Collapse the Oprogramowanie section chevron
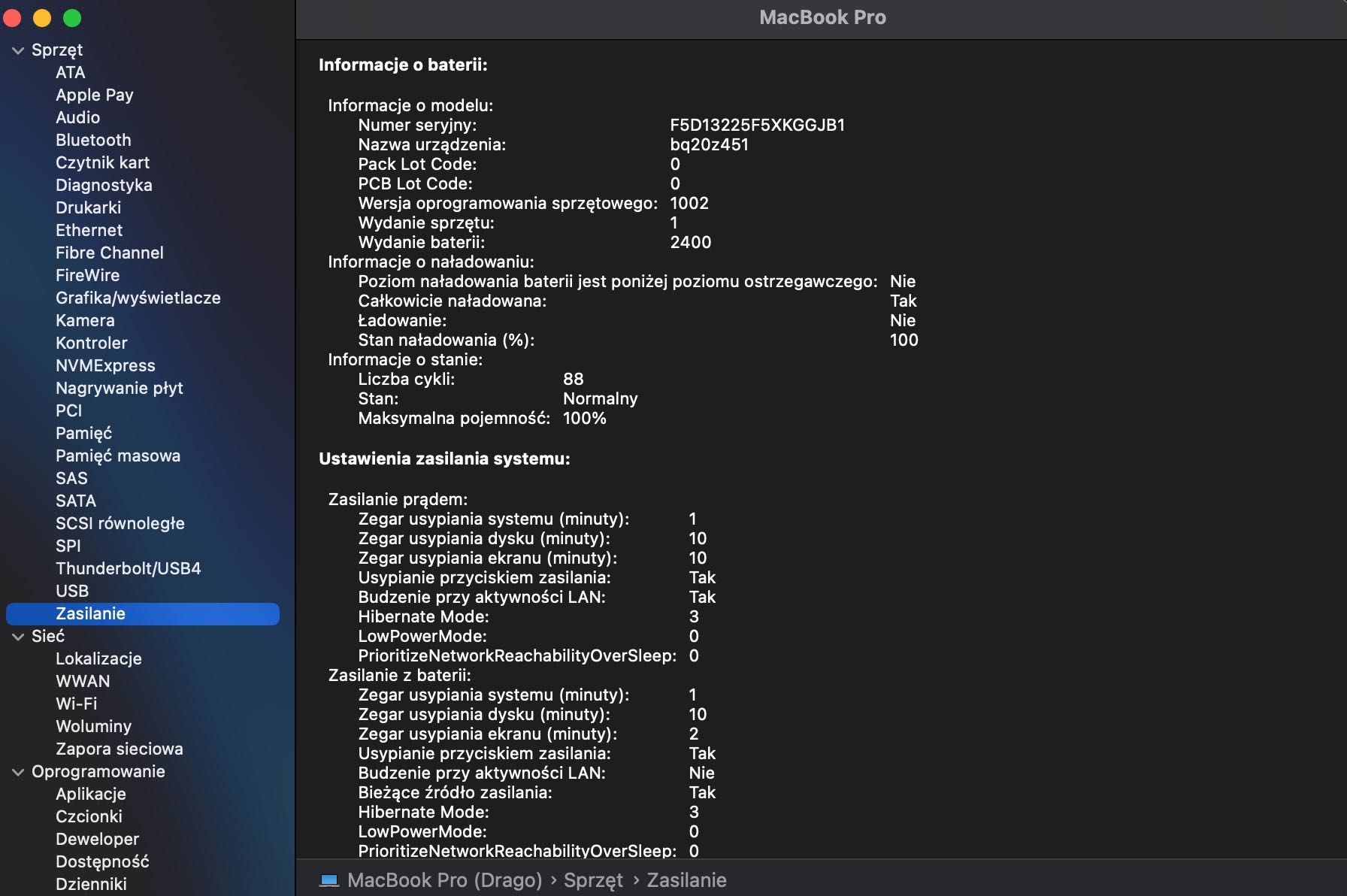Screen dimensions: 1347x896 18,772
